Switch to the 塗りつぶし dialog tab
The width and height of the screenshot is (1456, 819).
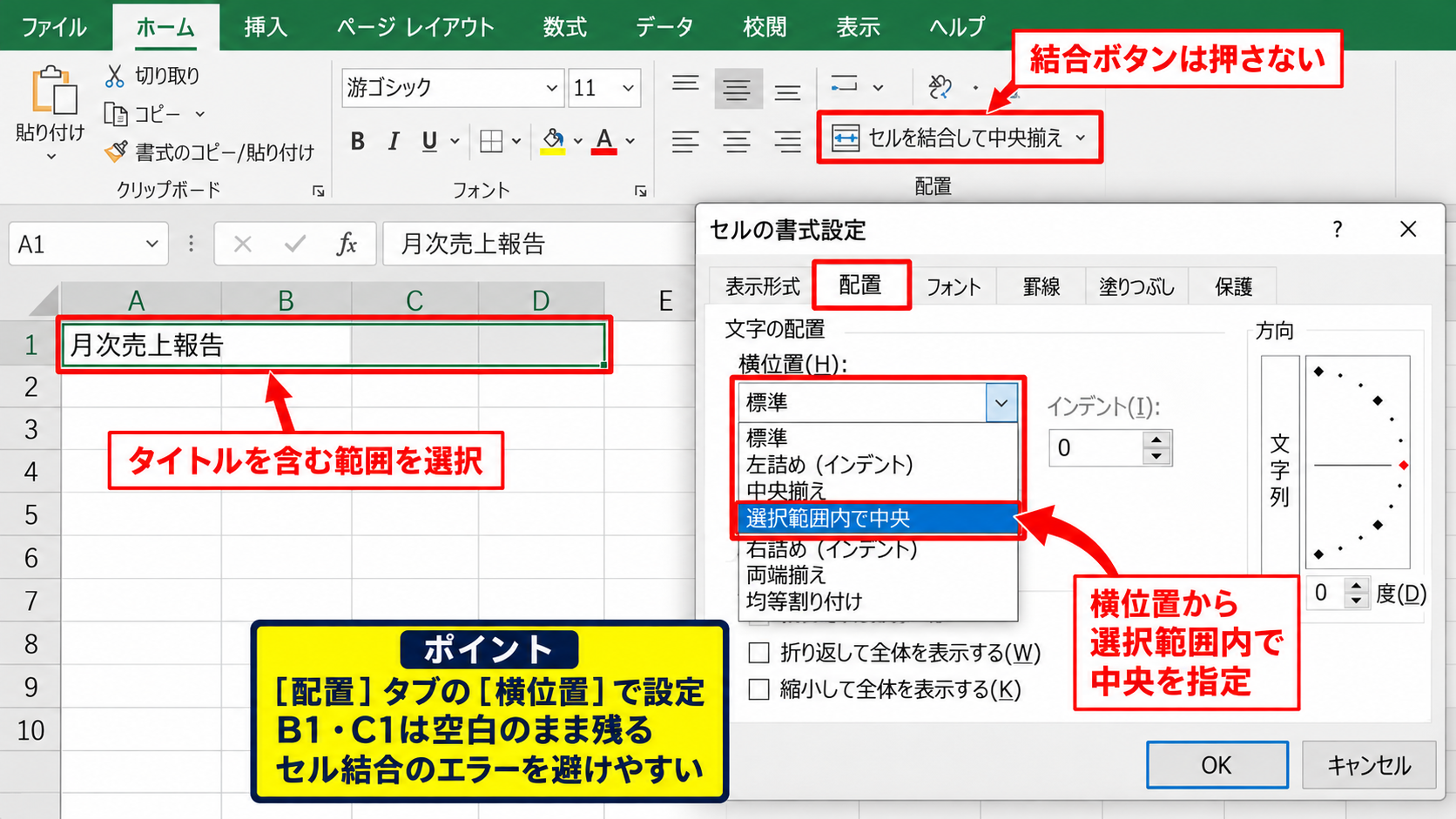tap(1136, 286)
